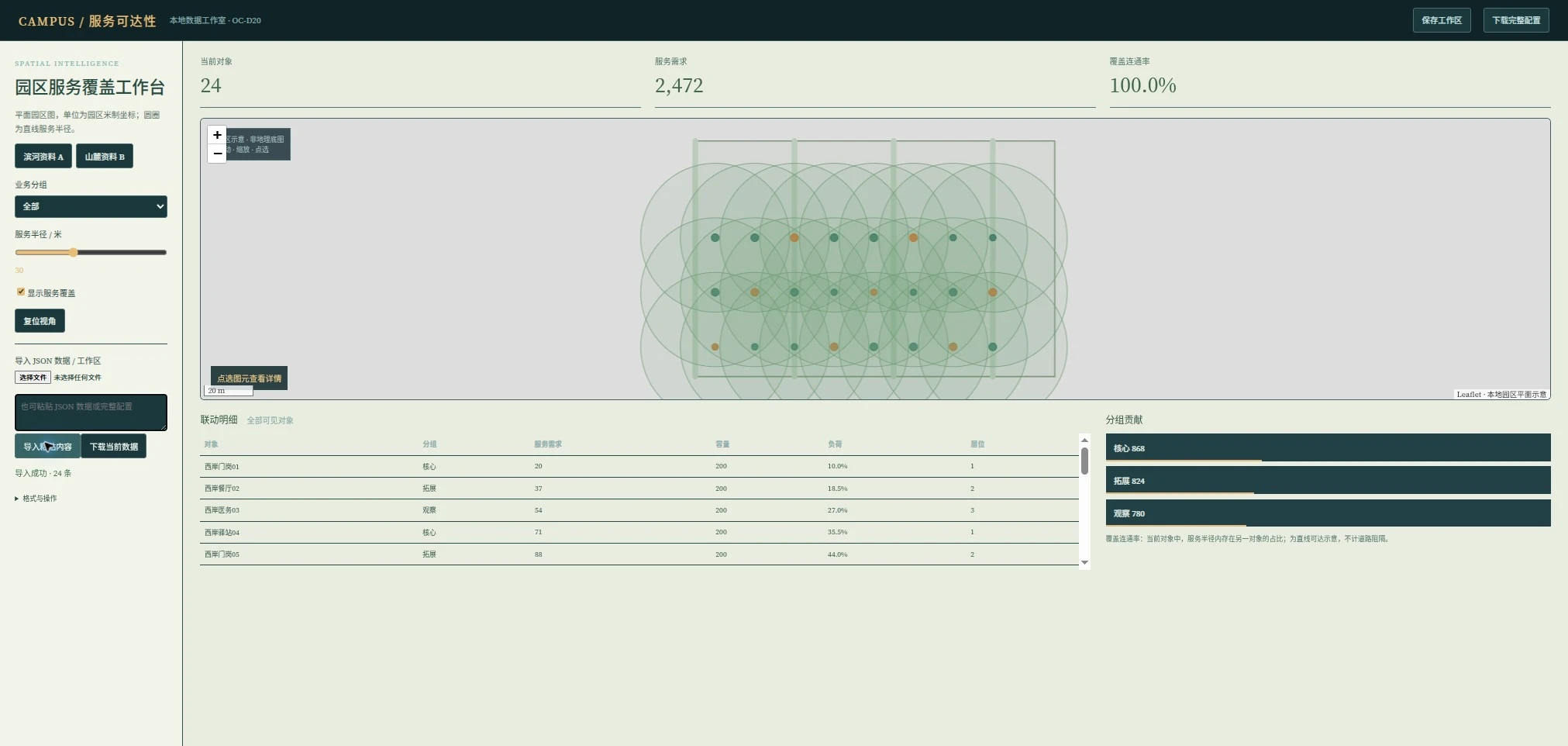This screenshot has width=1568, height=746.
Task: Click 选择文件 to choose a JSON file
Action: [x=33, y=378]
